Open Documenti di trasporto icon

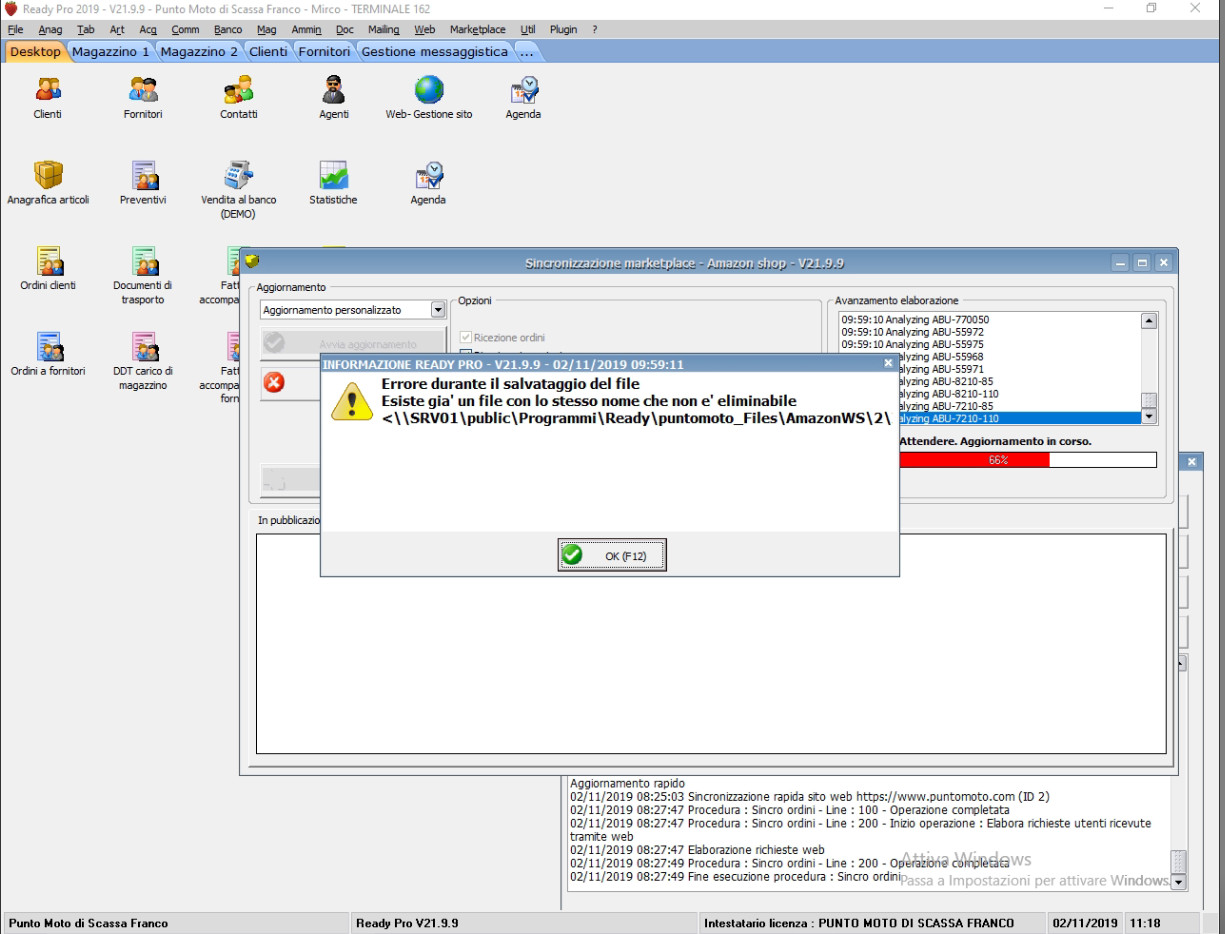(x=143, y=261)
